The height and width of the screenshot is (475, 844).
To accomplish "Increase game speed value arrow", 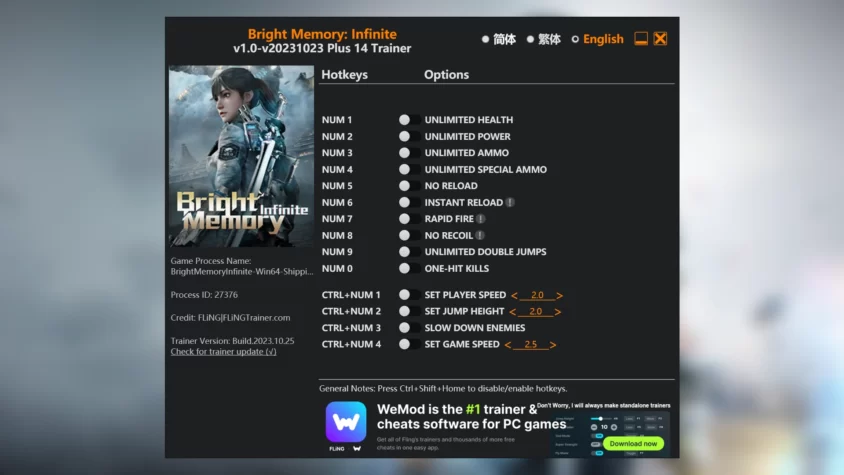I will tap(553, 345).
